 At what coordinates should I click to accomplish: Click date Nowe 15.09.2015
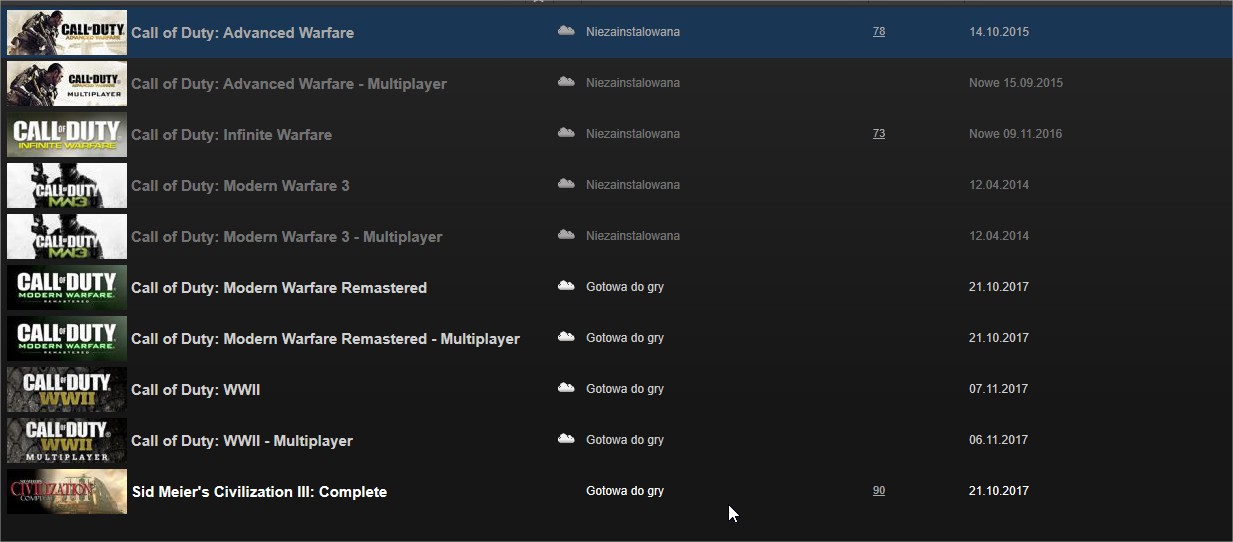(x=1016, y=83)
